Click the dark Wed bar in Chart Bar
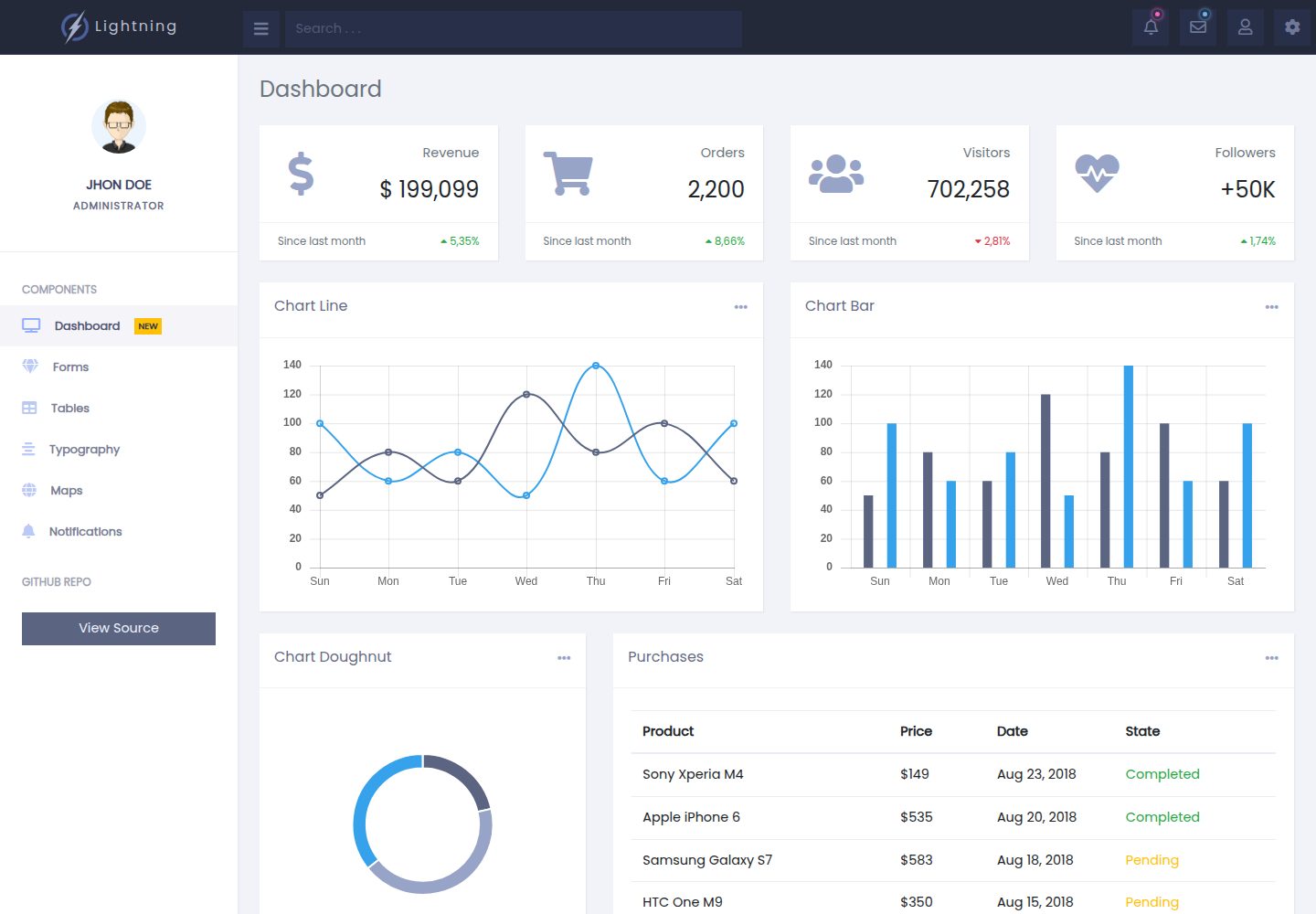 pos(1045,481)
